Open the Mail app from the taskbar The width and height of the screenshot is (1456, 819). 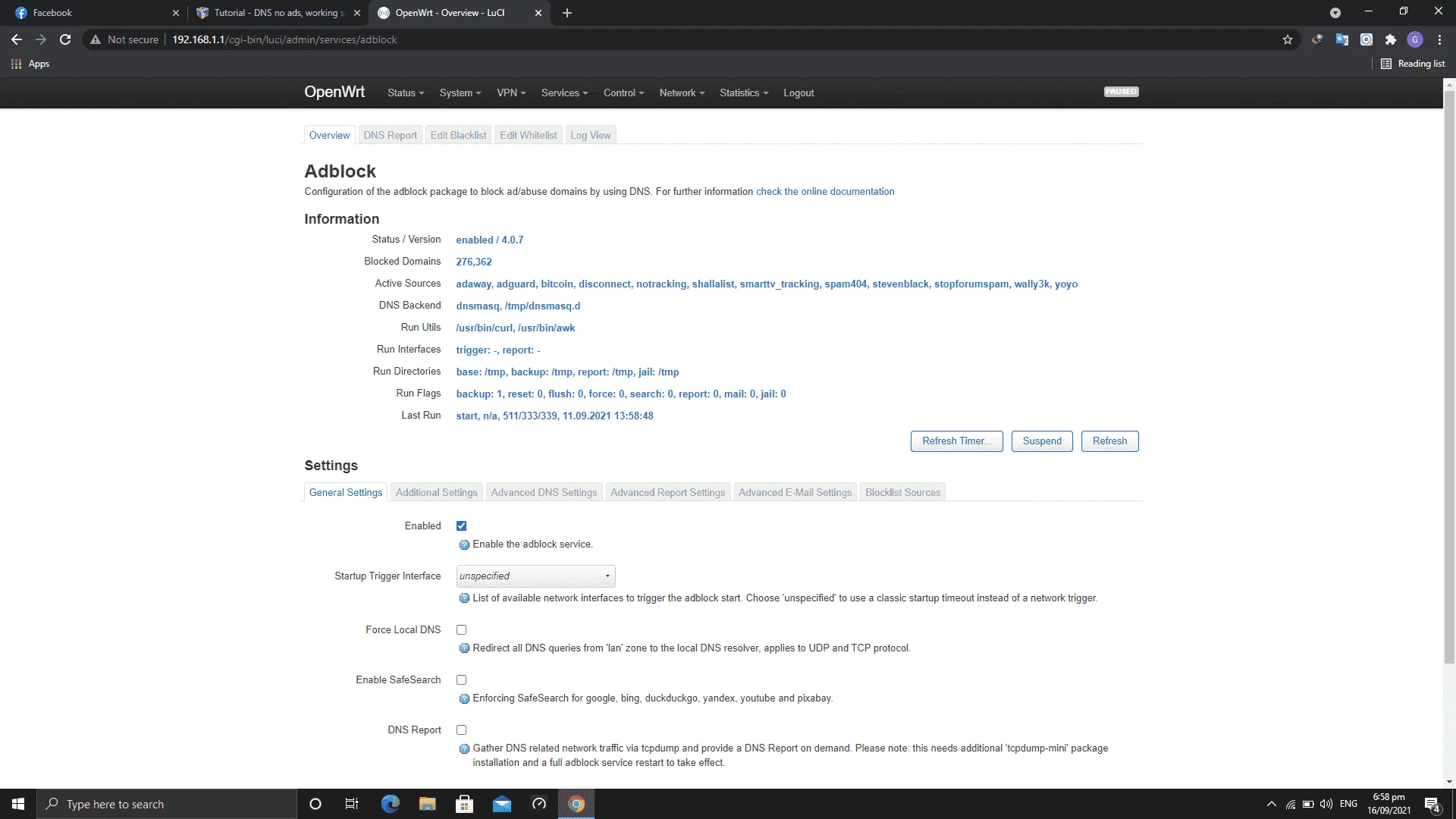pos(501,804)
